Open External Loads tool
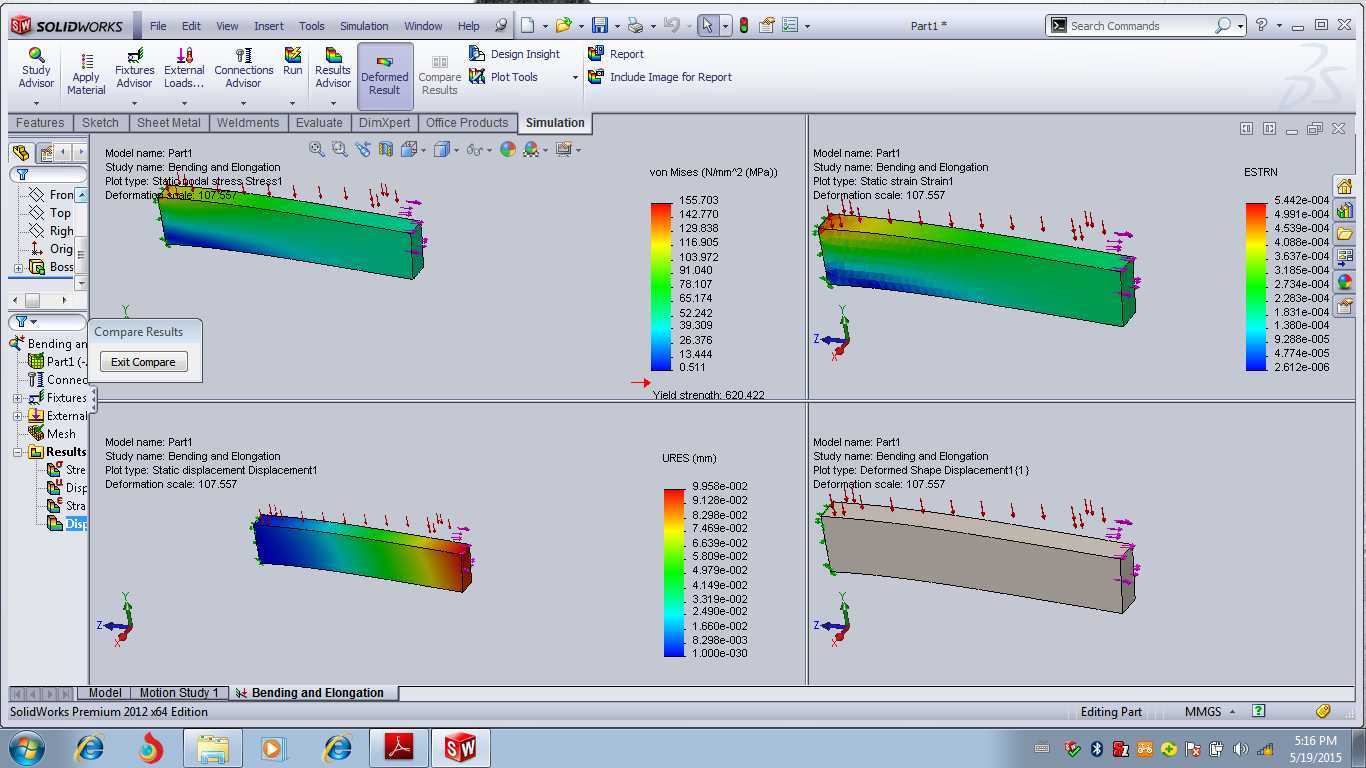 (184, 68)
